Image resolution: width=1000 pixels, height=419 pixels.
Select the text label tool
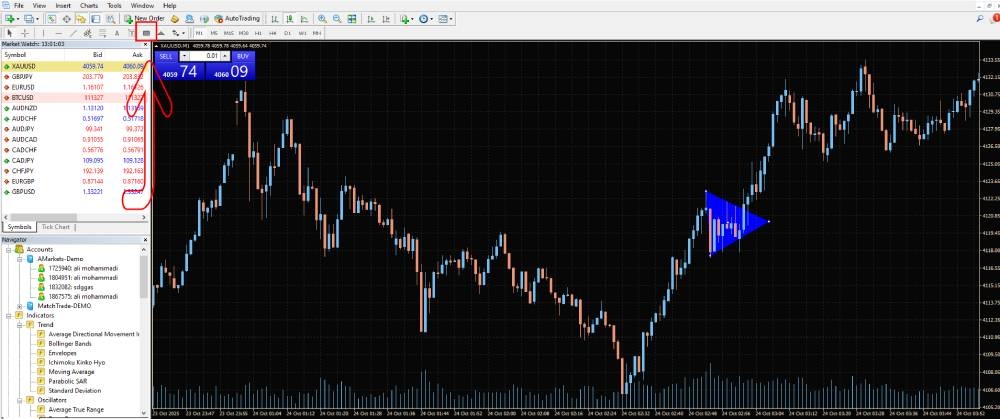[x=117, y=33]
